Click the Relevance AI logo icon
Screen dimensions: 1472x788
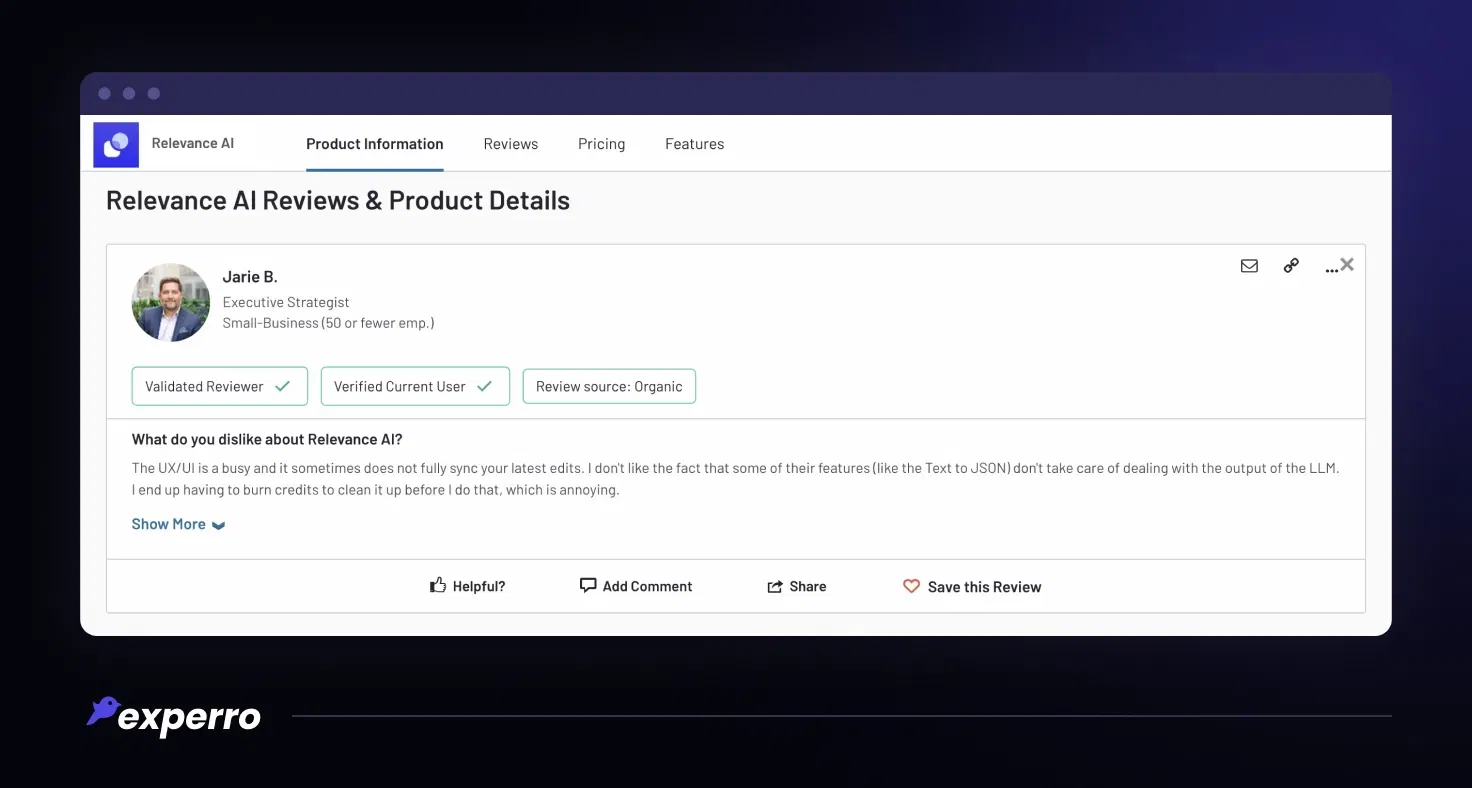point(116,144)
